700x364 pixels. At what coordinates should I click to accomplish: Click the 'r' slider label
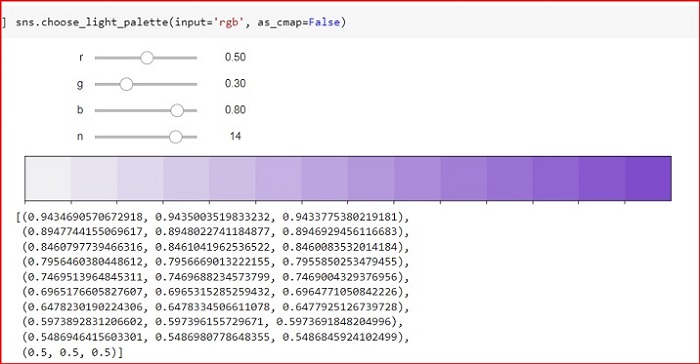coord(81,58)
